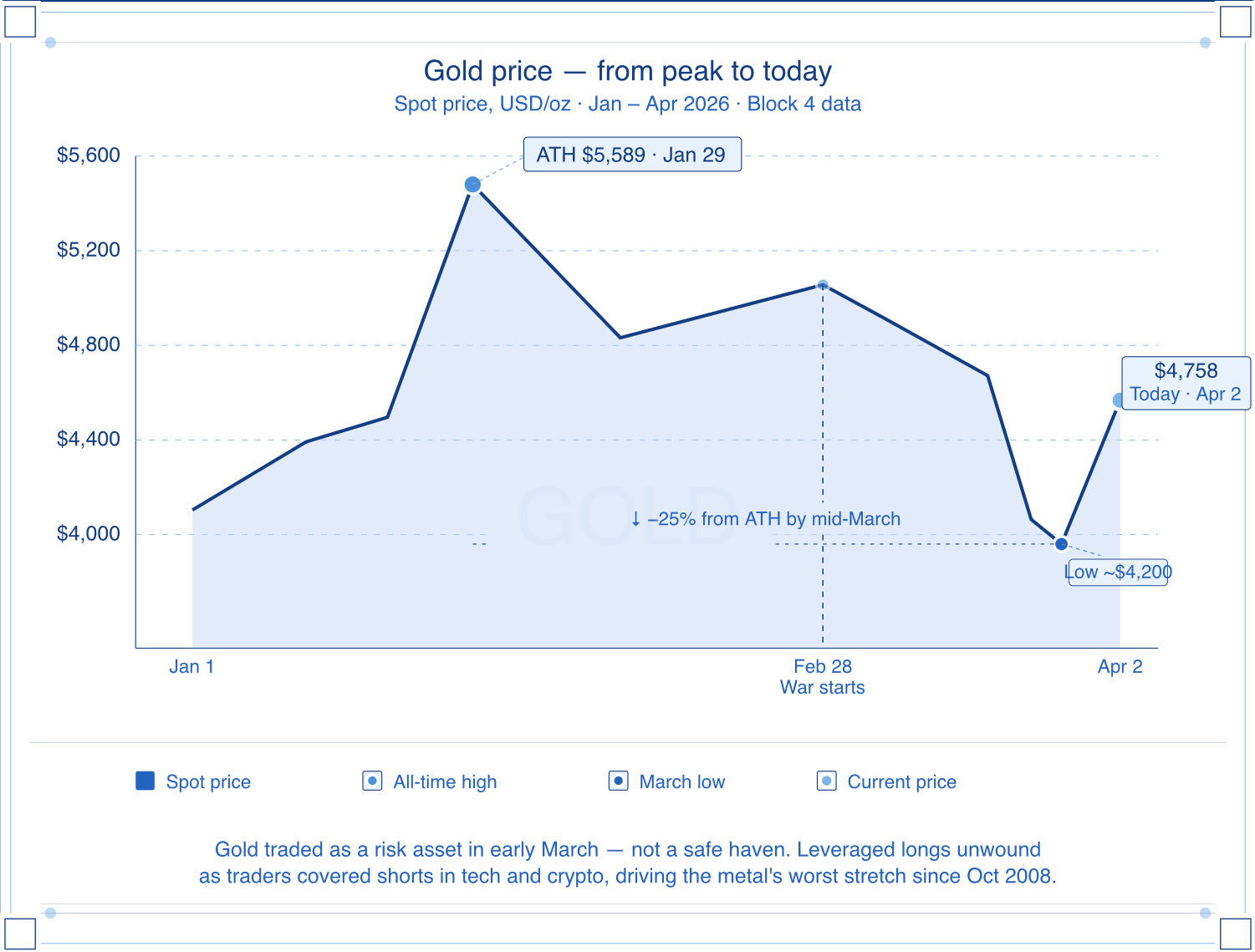
Task: Click the Feb 28 War starts axis label
Action: [822, 676]
